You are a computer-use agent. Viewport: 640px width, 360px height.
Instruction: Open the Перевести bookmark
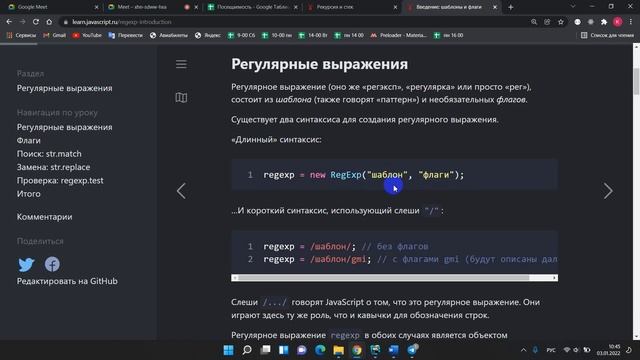(x=126, y=36)
